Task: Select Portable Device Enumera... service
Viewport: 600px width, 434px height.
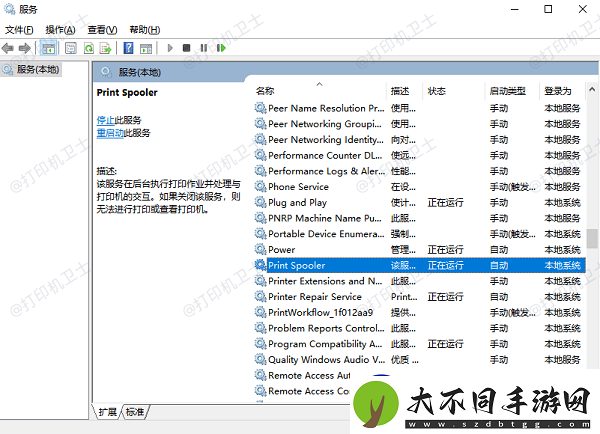Action: click(x=326, y=234)
